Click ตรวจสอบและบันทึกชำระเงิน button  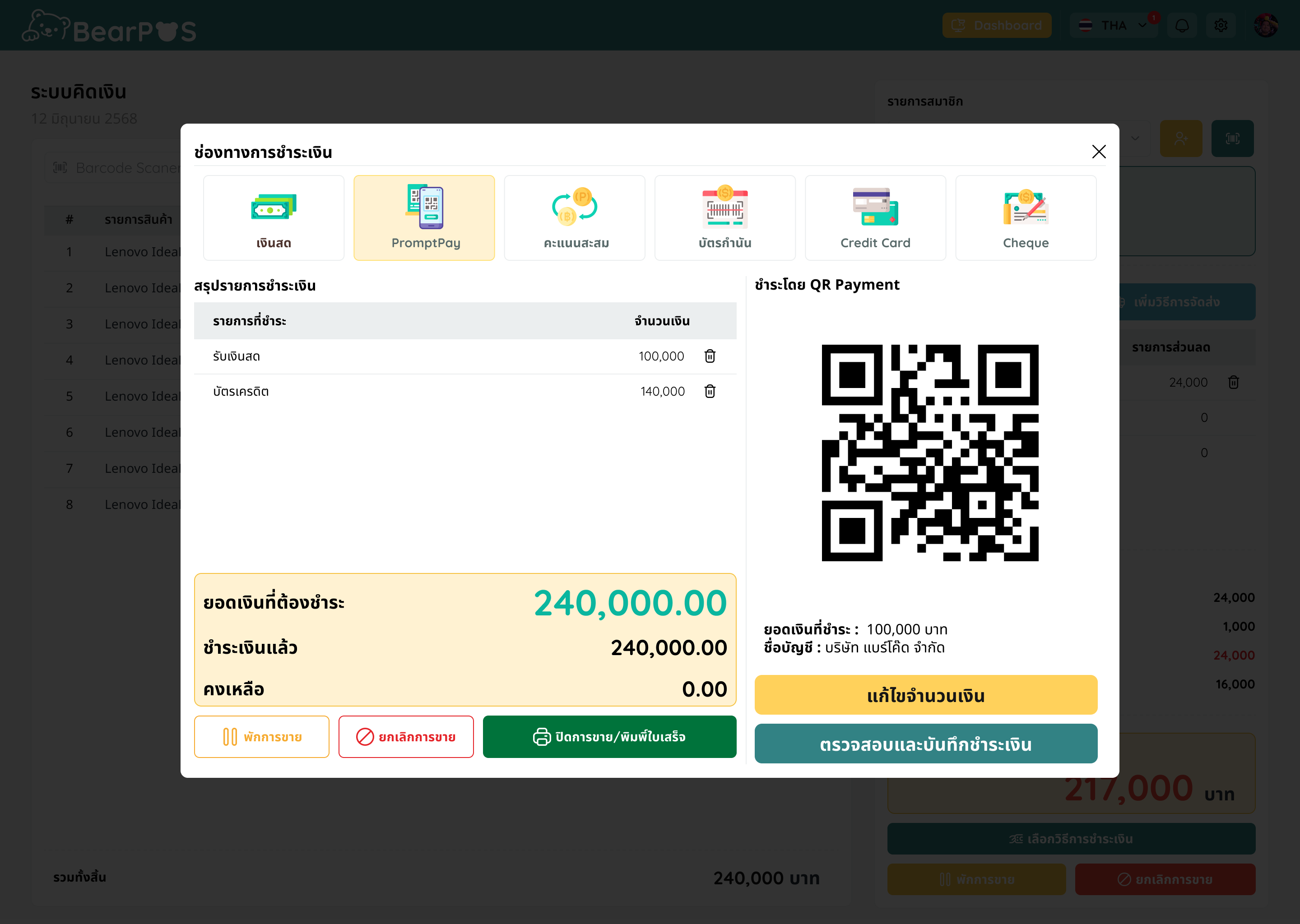[926, 744]
